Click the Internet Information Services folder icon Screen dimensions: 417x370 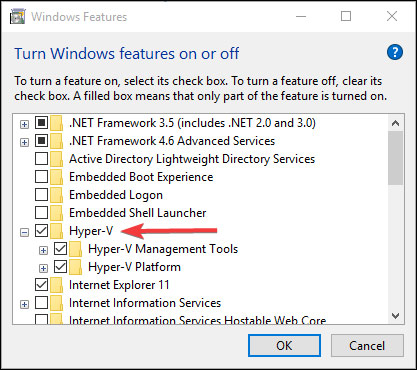[57, 303]
